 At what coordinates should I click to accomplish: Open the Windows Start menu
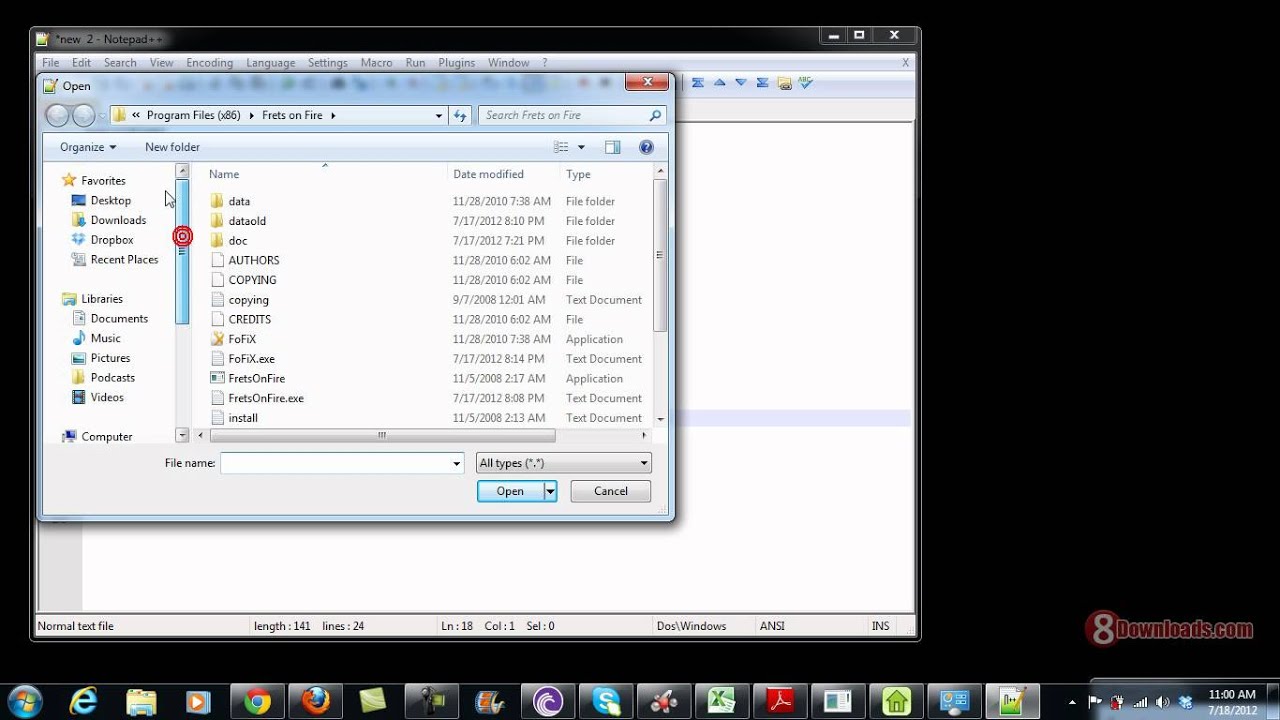pos(24,700)
